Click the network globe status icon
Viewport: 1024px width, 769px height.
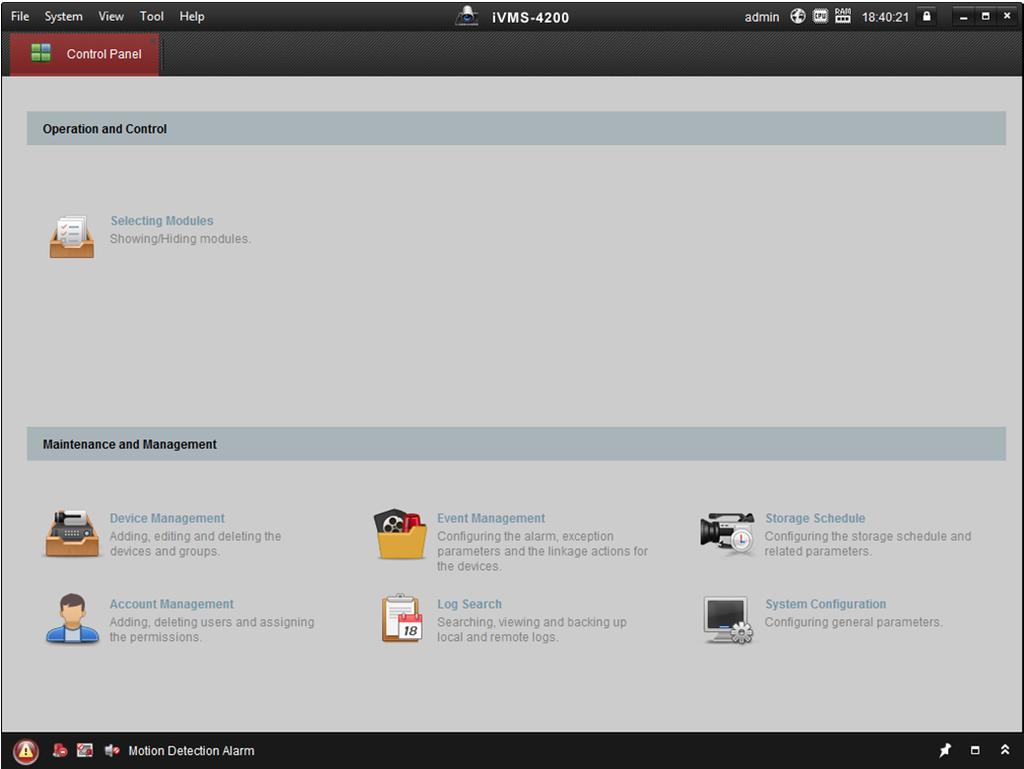click(798, 16)
